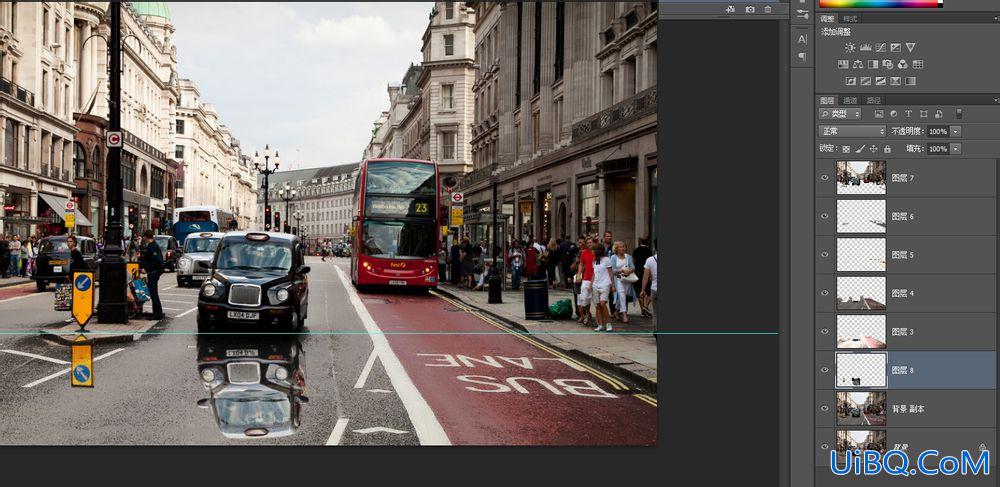The image size is (1000, 487).
Task: Open the 类型 layer filter dropdown
Action: [840, 113]
